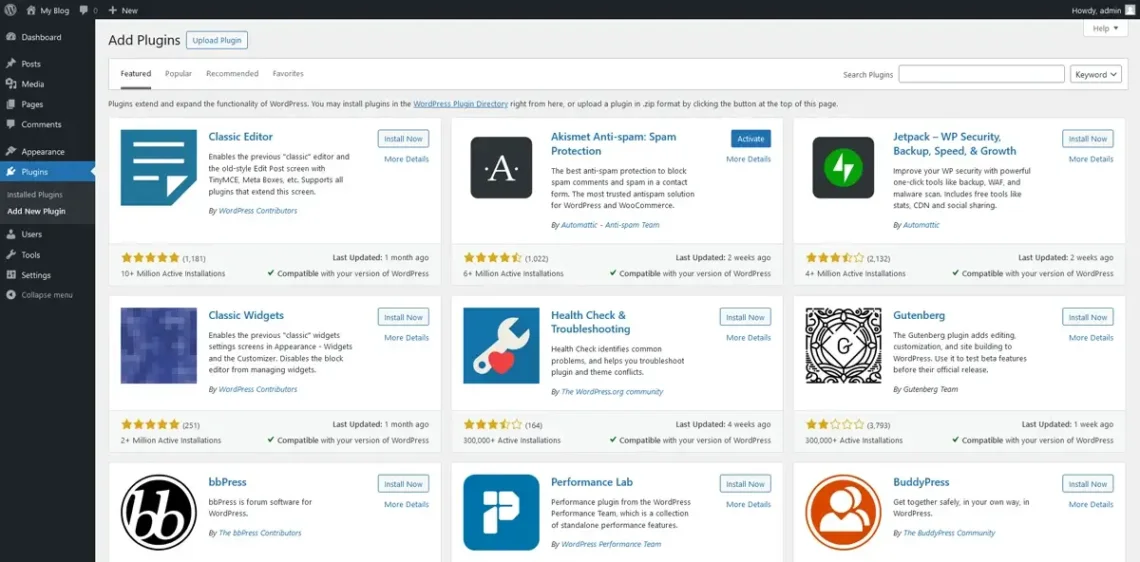
Task: Open the Classic Widgets title link
Action: [246, 316]
